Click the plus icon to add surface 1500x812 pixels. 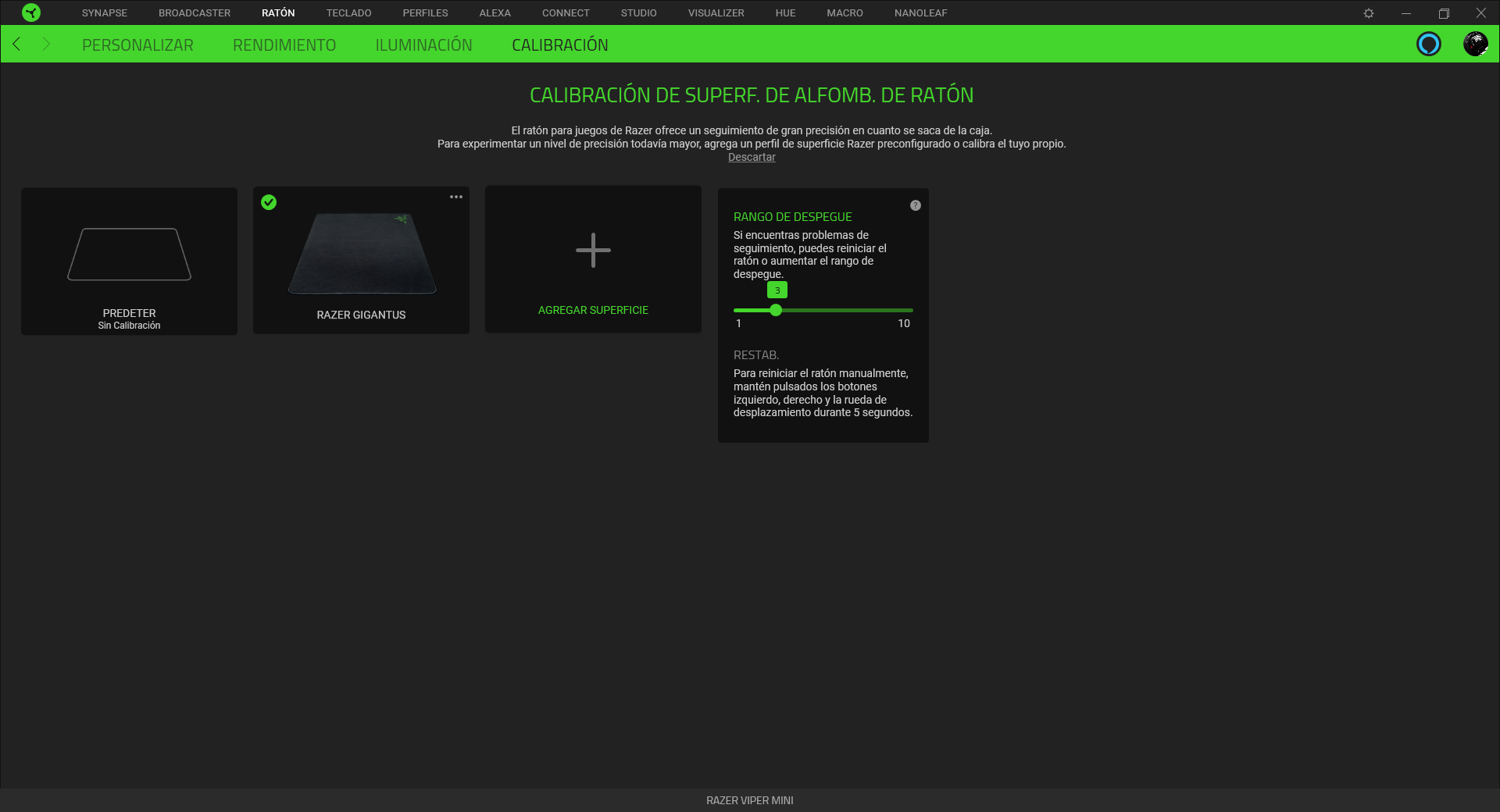593,250
